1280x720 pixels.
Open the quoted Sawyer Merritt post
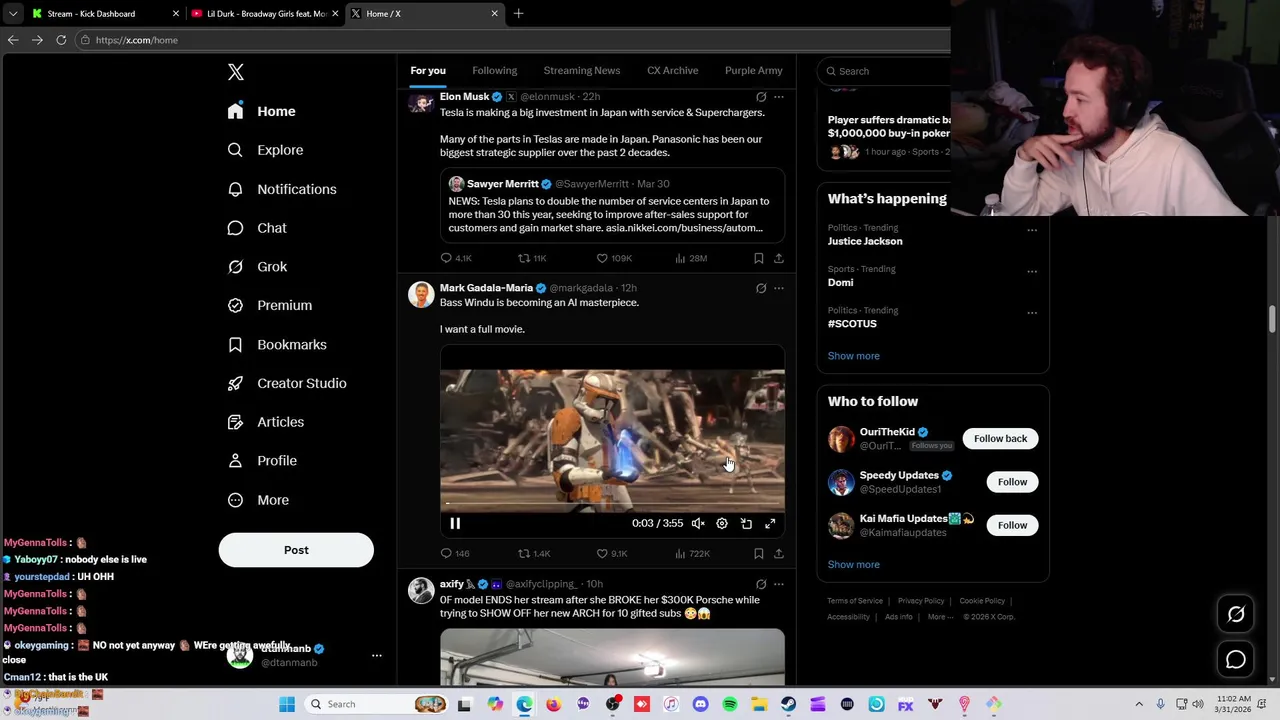click(x=612, y=205)
